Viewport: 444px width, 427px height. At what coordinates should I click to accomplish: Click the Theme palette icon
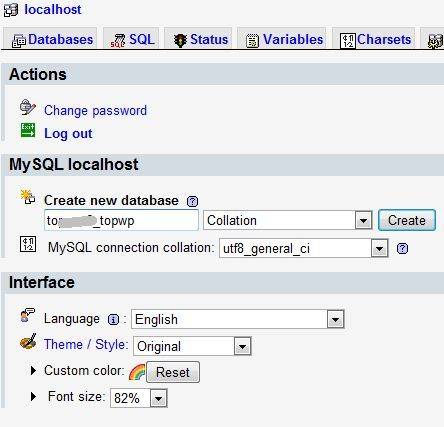pyautogui.click(x=28, y=342)
